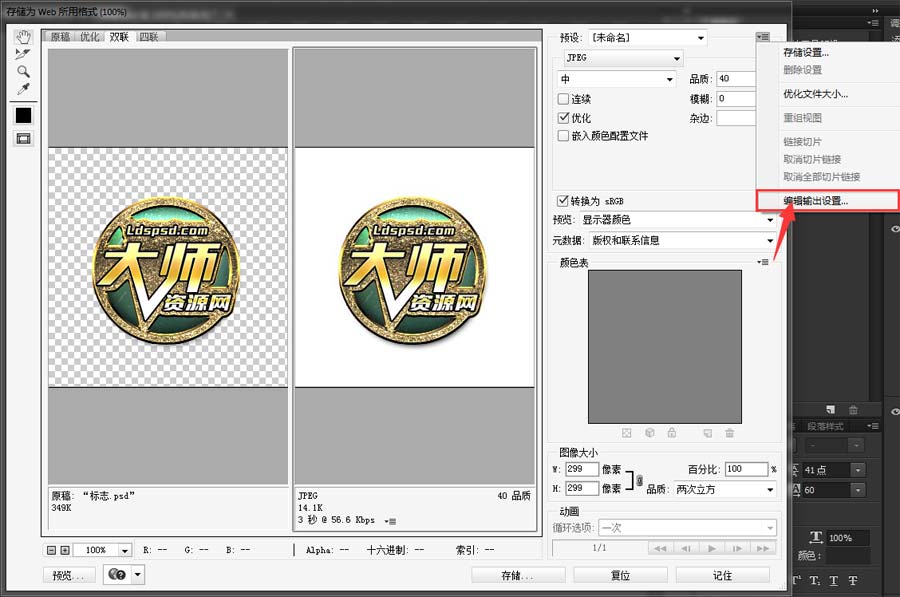This screenshot has width=900, height=597.
Task: Click the zoom in plus button
Action: [65, 550]
